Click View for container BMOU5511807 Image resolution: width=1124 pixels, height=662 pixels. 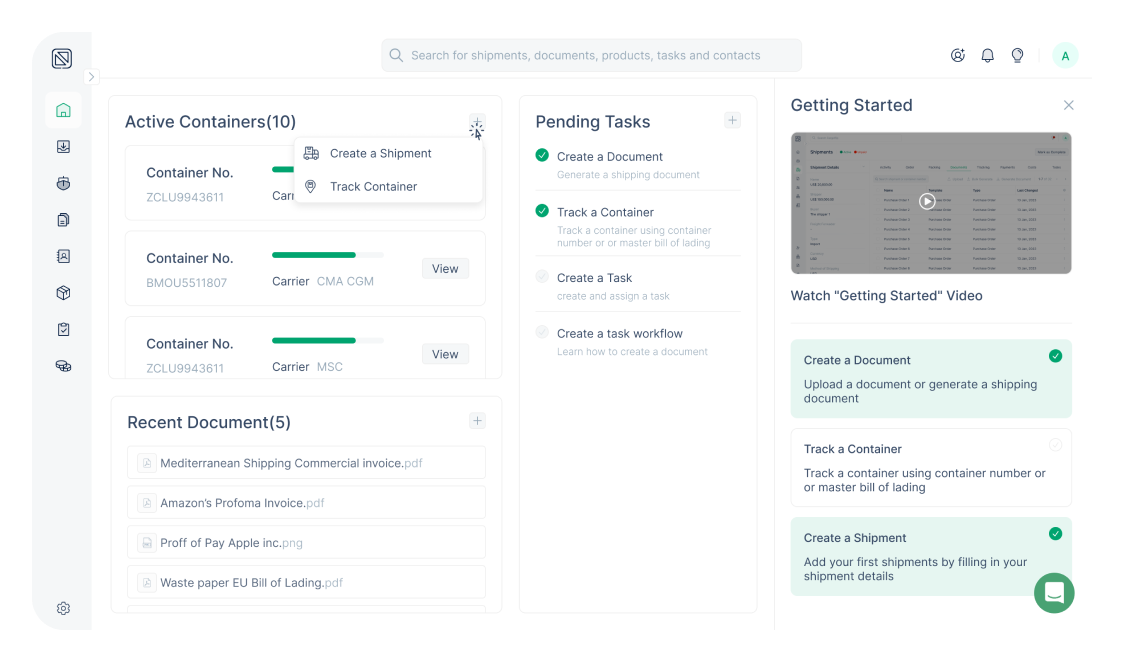445,268
